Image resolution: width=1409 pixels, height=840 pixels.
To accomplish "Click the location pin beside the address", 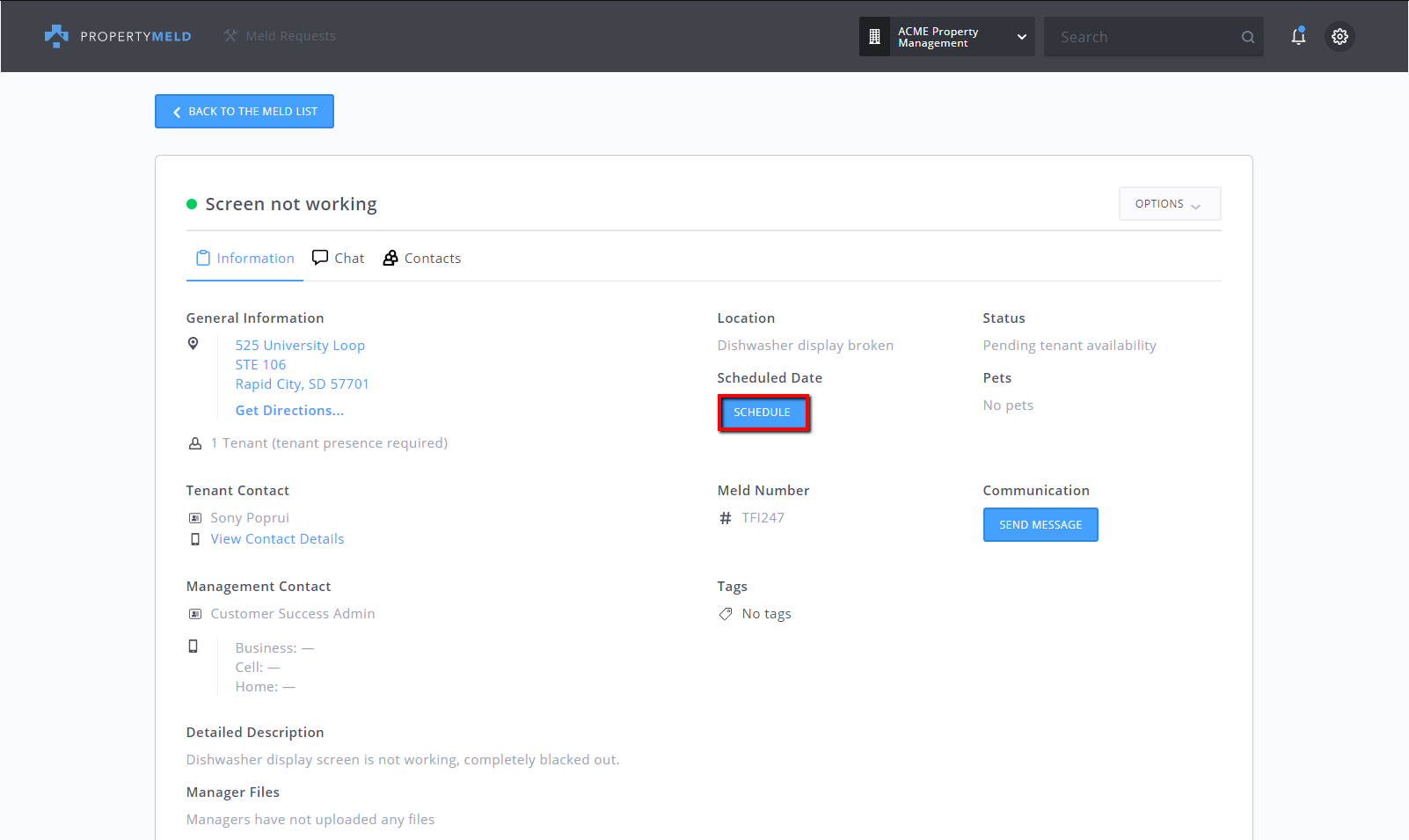I will [194, 343].
